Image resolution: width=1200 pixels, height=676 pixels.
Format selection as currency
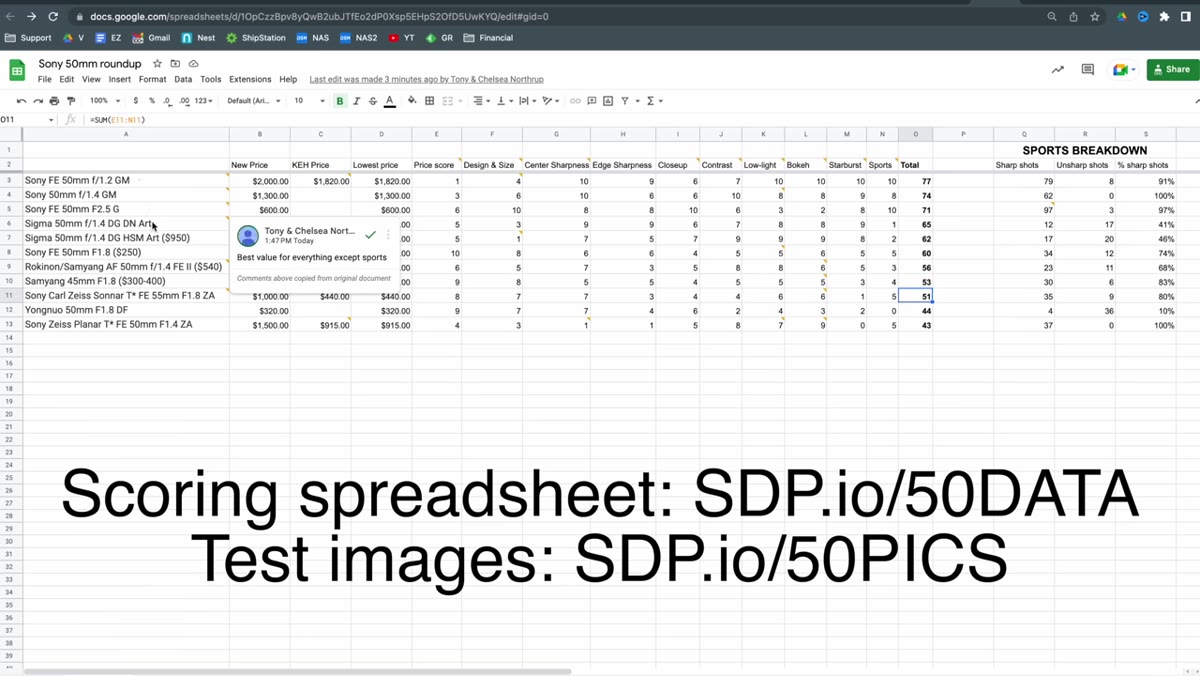[x=136, y=101]
